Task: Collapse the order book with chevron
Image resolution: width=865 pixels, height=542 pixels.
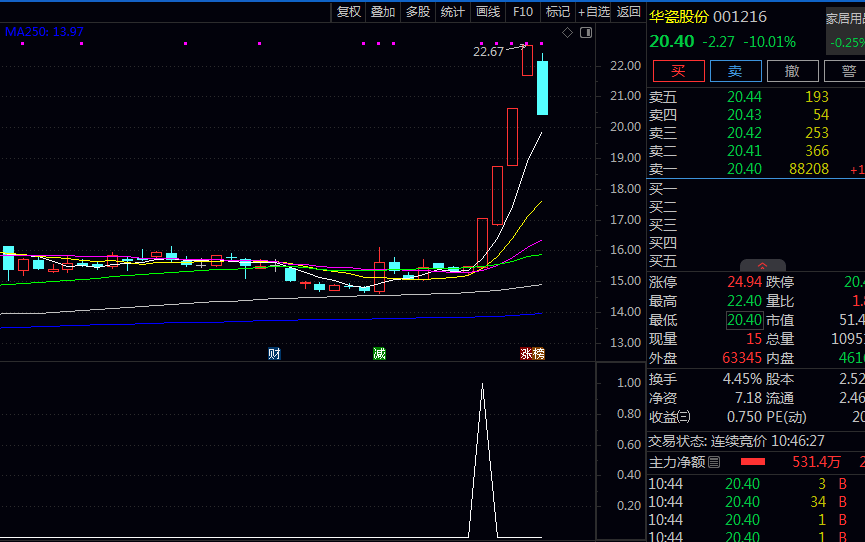Action: pos(764,266)
